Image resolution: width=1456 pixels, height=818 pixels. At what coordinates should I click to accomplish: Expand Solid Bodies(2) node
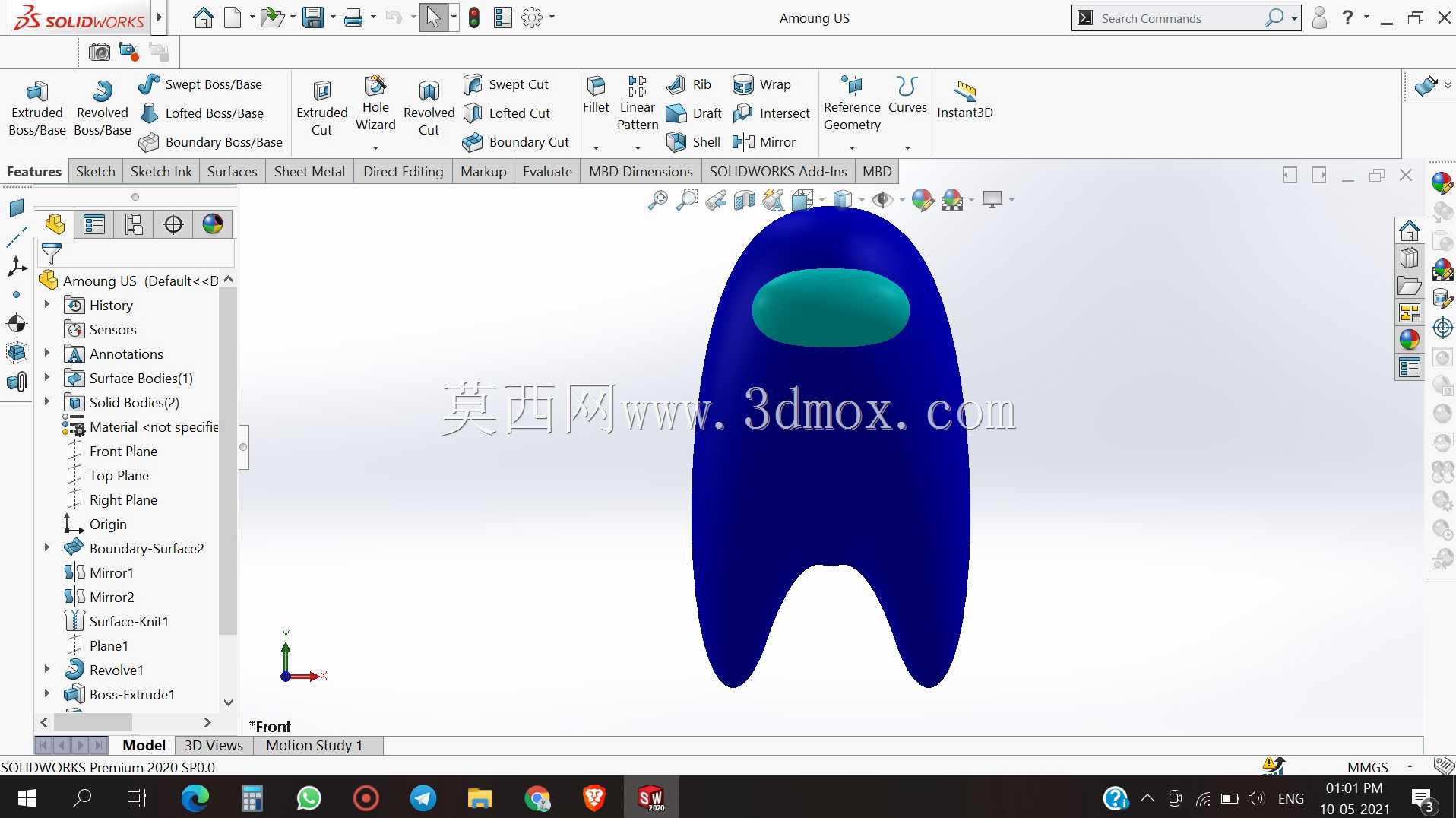coord(46,401)
